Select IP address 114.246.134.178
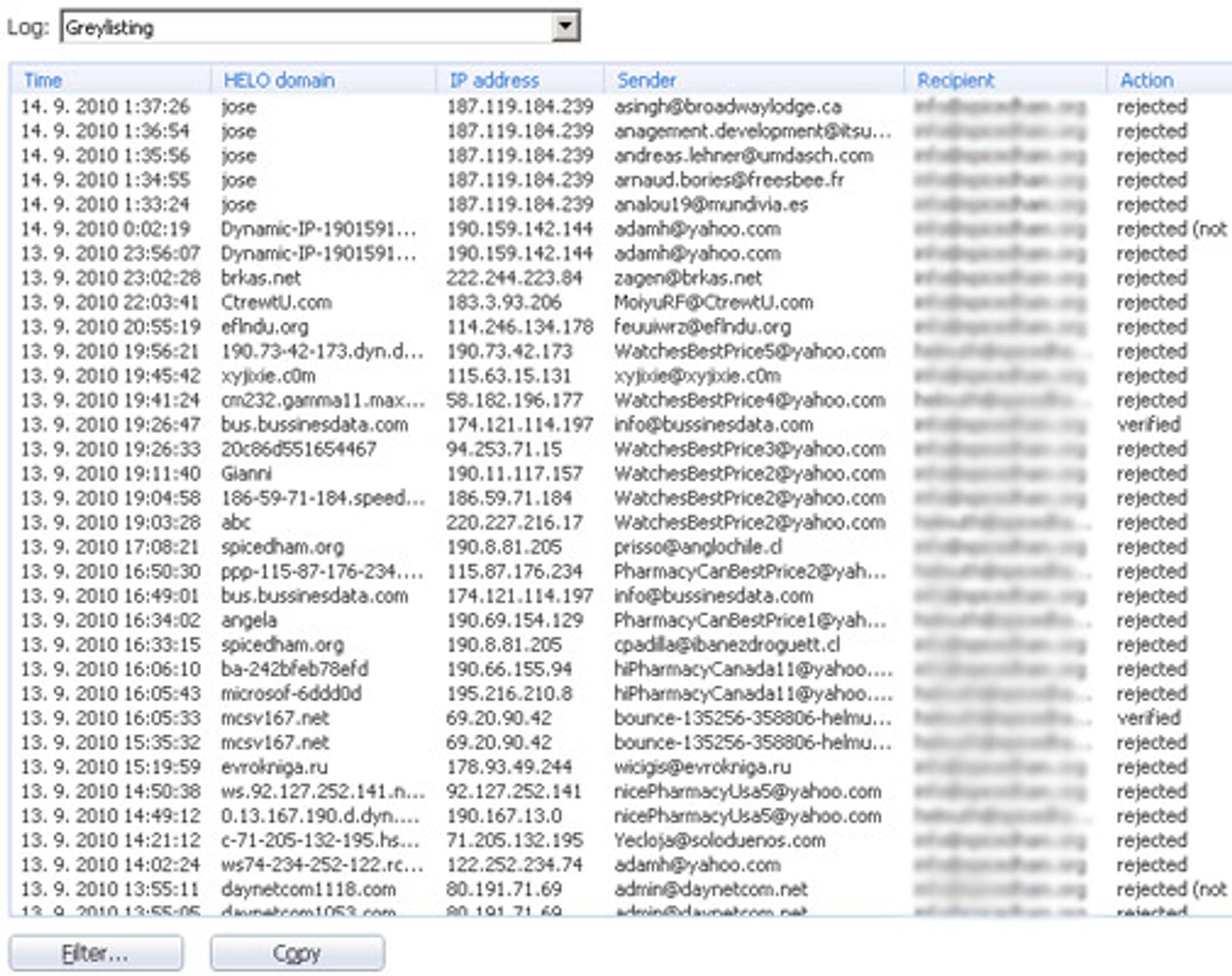The height and width of the screenshot is (976, 1232). (520, 327)
